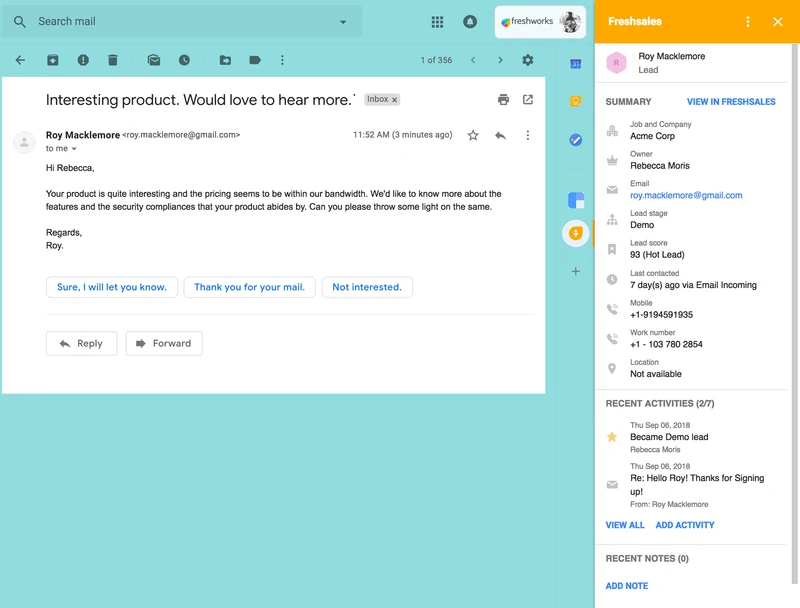Click VIEW ALL activities link
This screenshot has width=800, height=608.
point(624,525)
